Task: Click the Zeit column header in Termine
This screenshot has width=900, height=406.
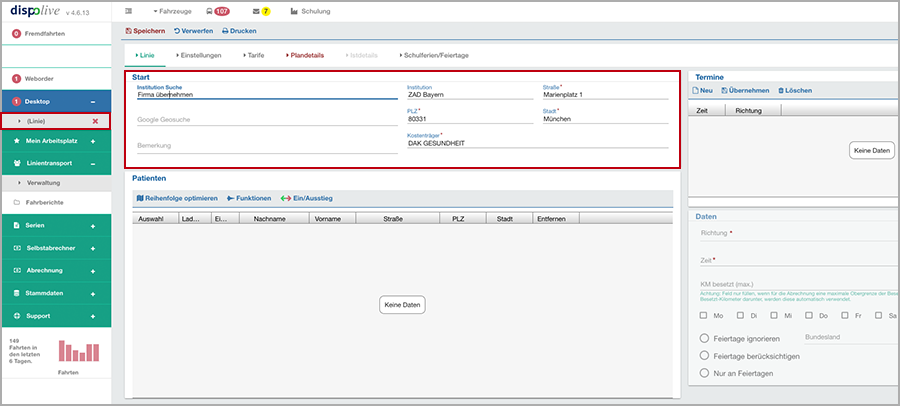Action: click(707, 110)
